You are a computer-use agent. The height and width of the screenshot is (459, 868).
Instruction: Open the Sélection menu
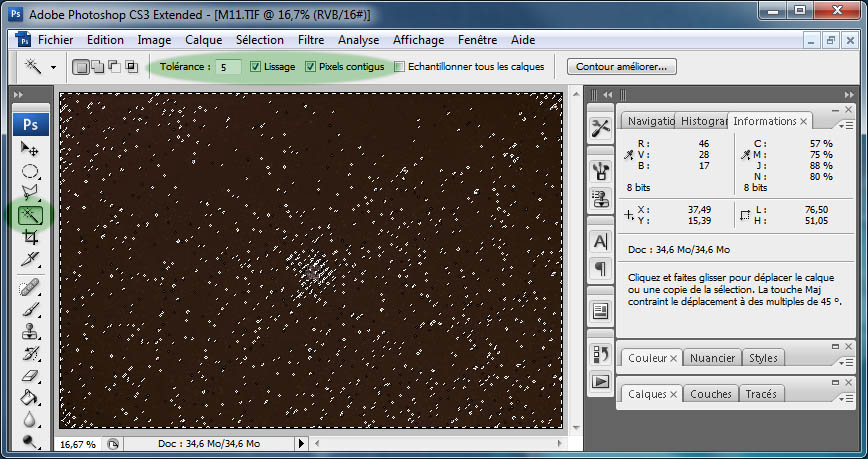click(260, 40)
